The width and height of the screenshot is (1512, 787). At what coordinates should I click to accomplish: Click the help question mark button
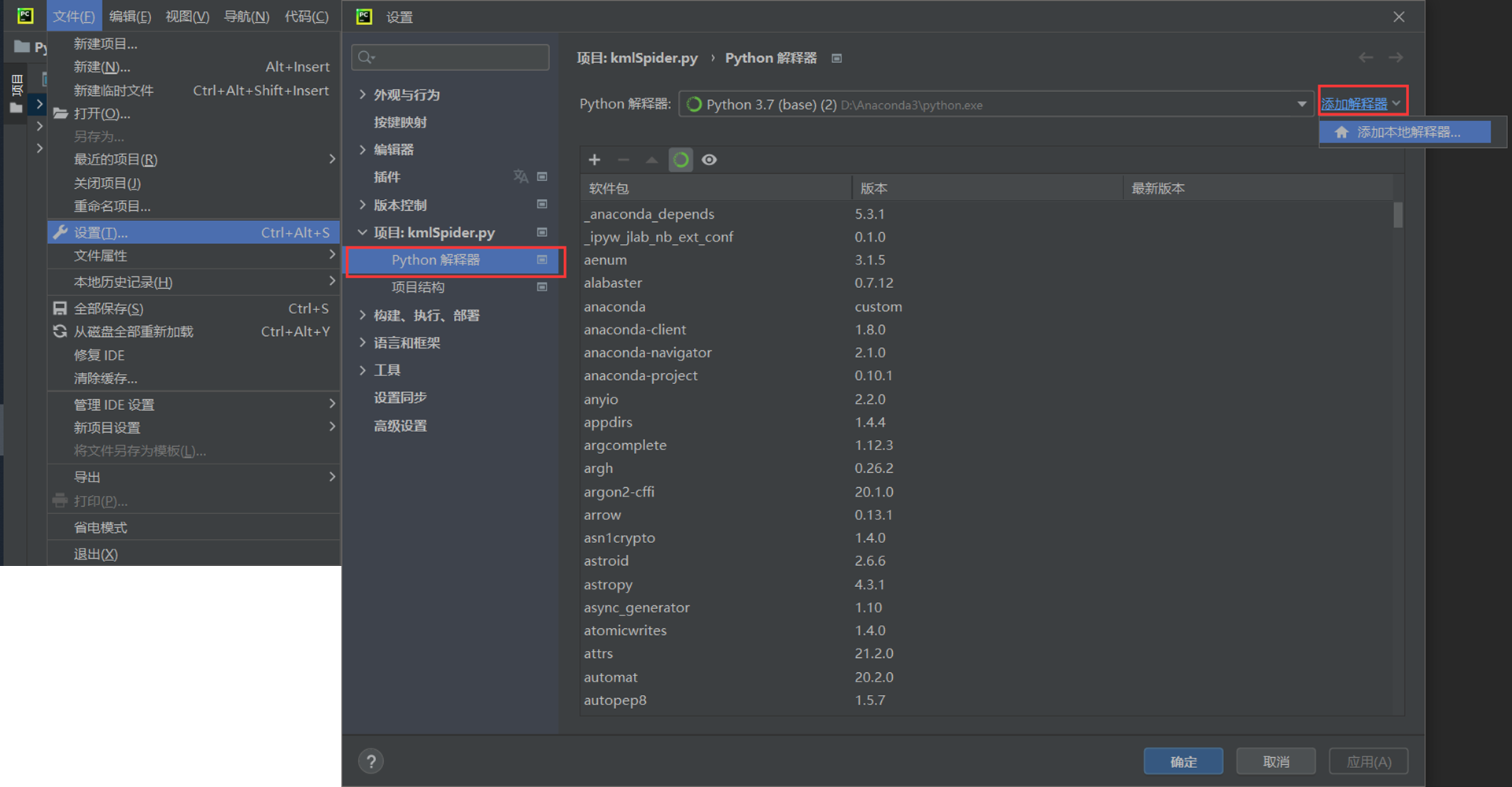click(x=371, y=761)
